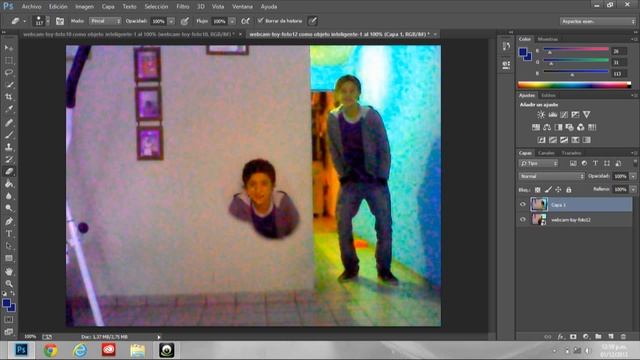Open the Imagen menu
Viewport: 640px width, 360px height.
coord(84,7)
